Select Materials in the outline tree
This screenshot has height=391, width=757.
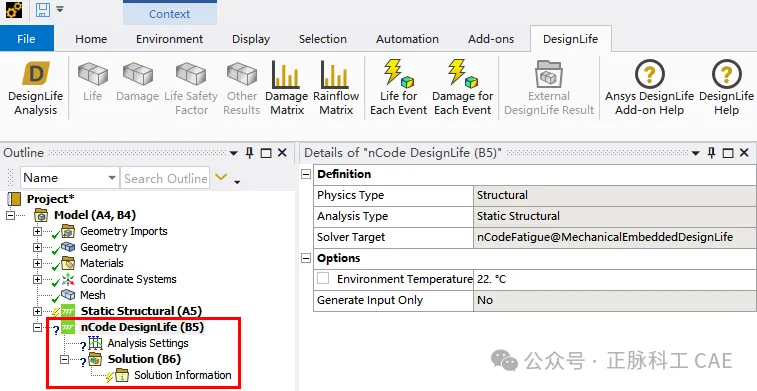coord(101,263)
